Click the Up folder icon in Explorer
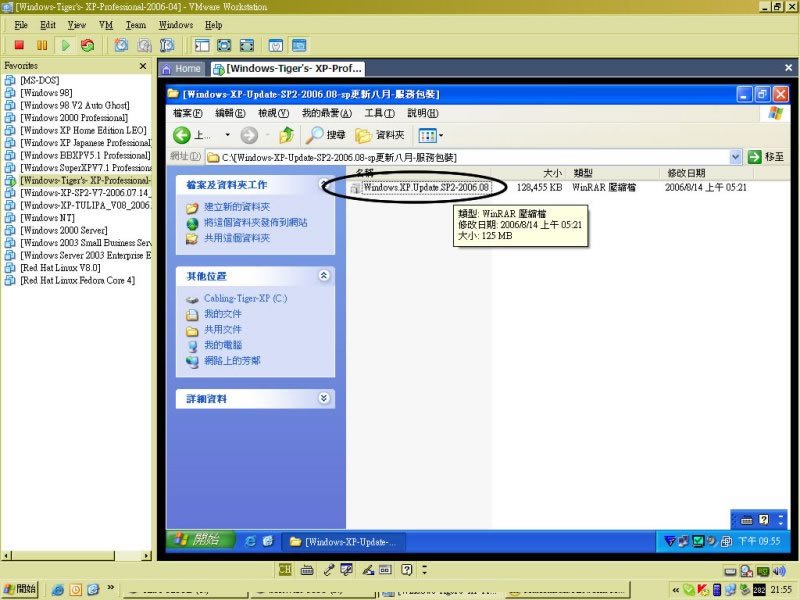 point(286,135)
